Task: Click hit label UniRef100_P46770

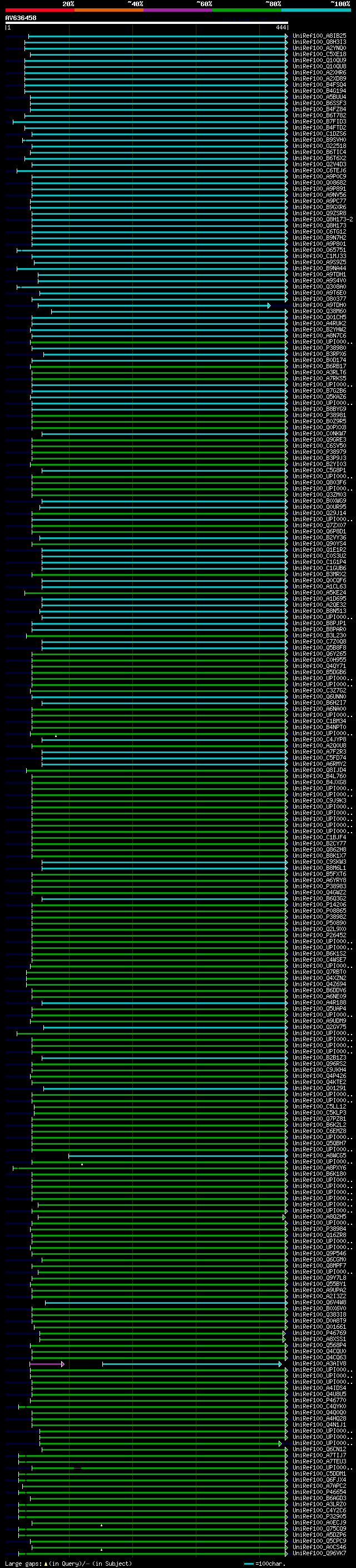Action: pyautogui.click(x=319, y=1401)
